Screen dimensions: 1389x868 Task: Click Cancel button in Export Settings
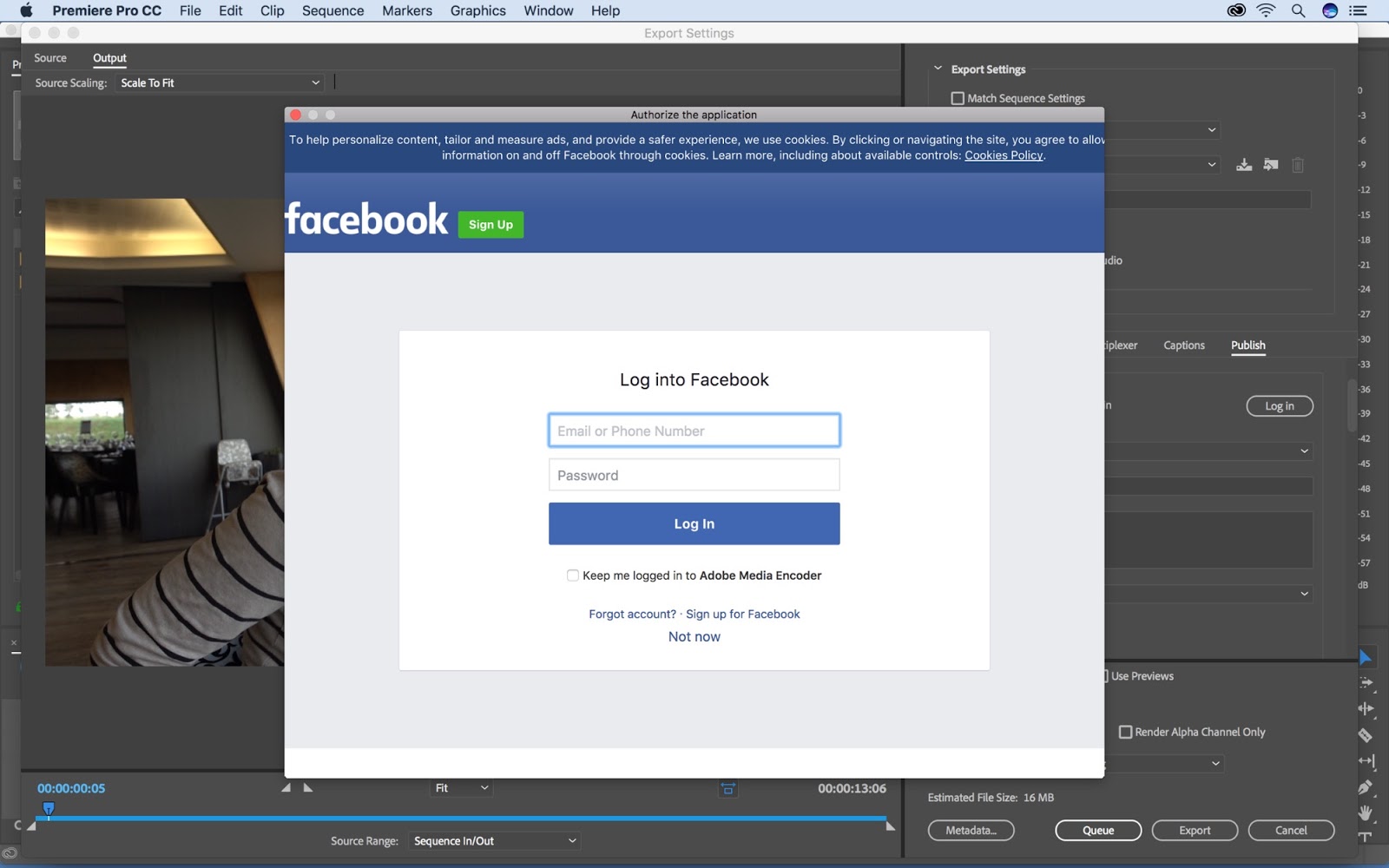coord(1291,830)
